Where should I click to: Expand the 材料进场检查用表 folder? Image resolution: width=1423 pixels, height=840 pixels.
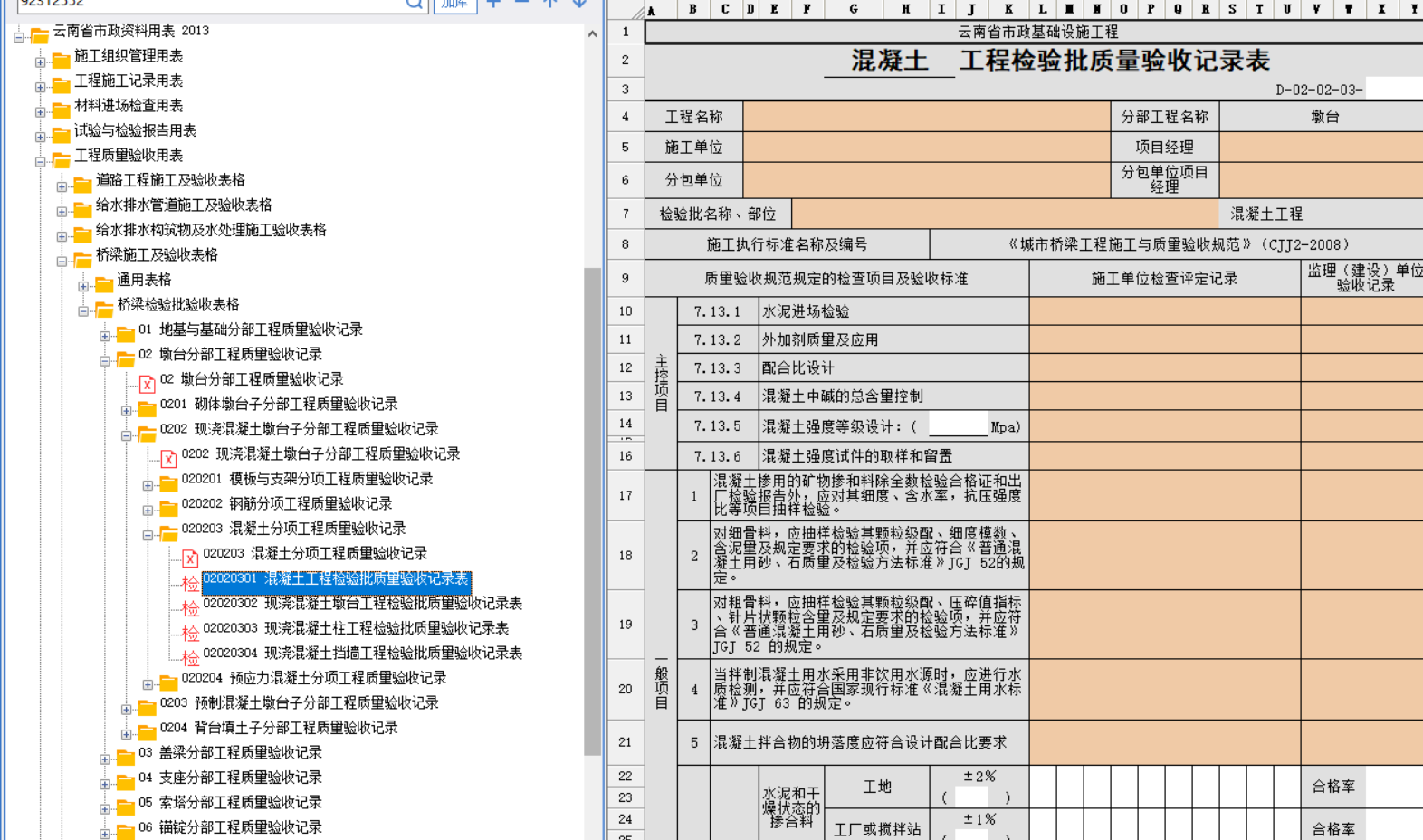click(40, 112)
